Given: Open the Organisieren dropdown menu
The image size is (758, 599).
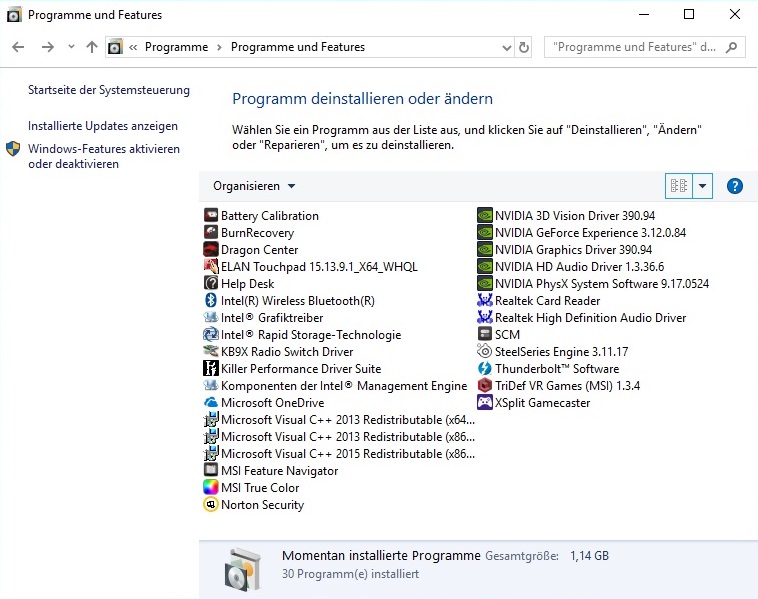Looking at the screenshot, I should pyautogui.click(x=254, y=186).
